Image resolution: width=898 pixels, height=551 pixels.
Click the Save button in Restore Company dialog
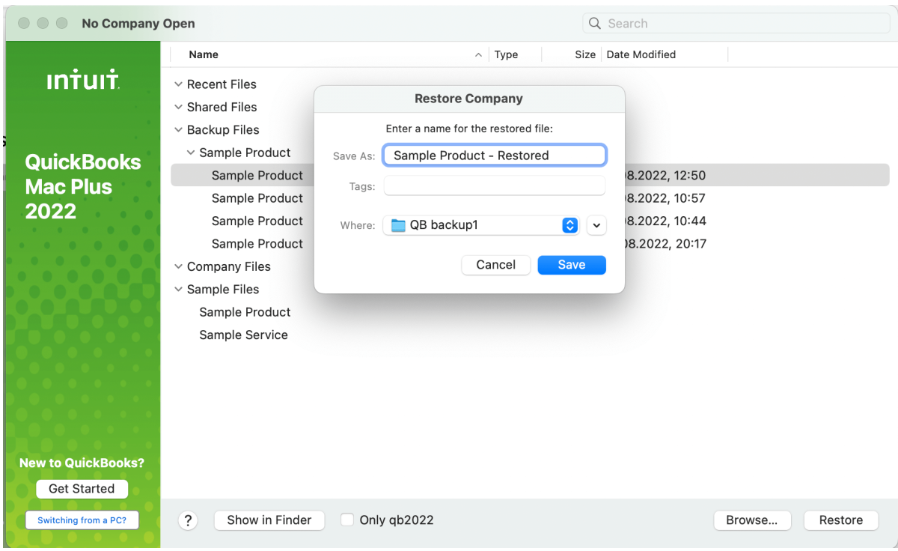(x=571, y=265)
